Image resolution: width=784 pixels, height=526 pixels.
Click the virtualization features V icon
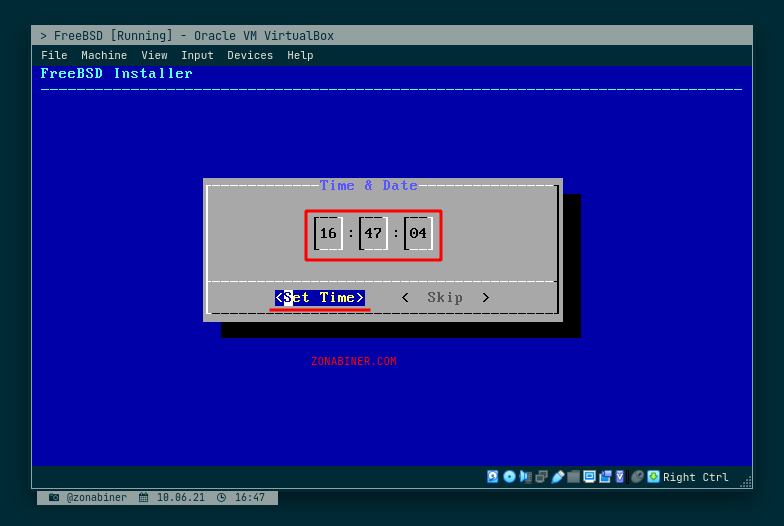(620, 476)
